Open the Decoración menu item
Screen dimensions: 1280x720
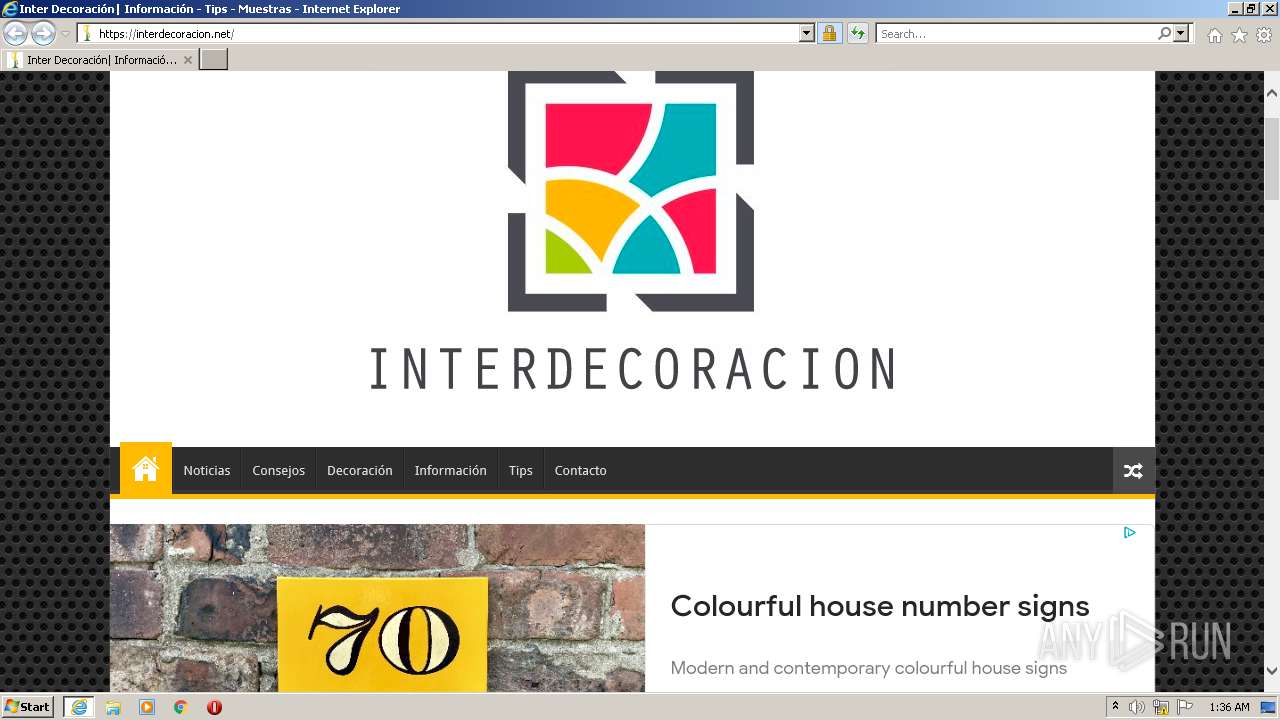click(x=360, y=470)
